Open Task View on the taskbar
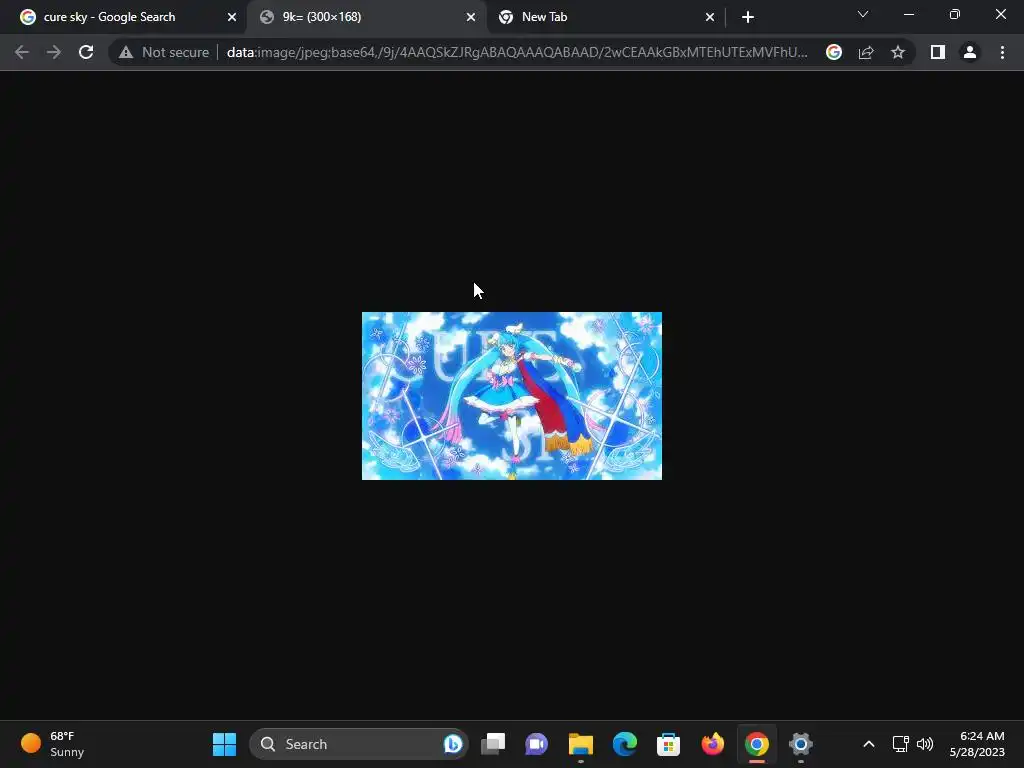 click(x=493, y=744)
